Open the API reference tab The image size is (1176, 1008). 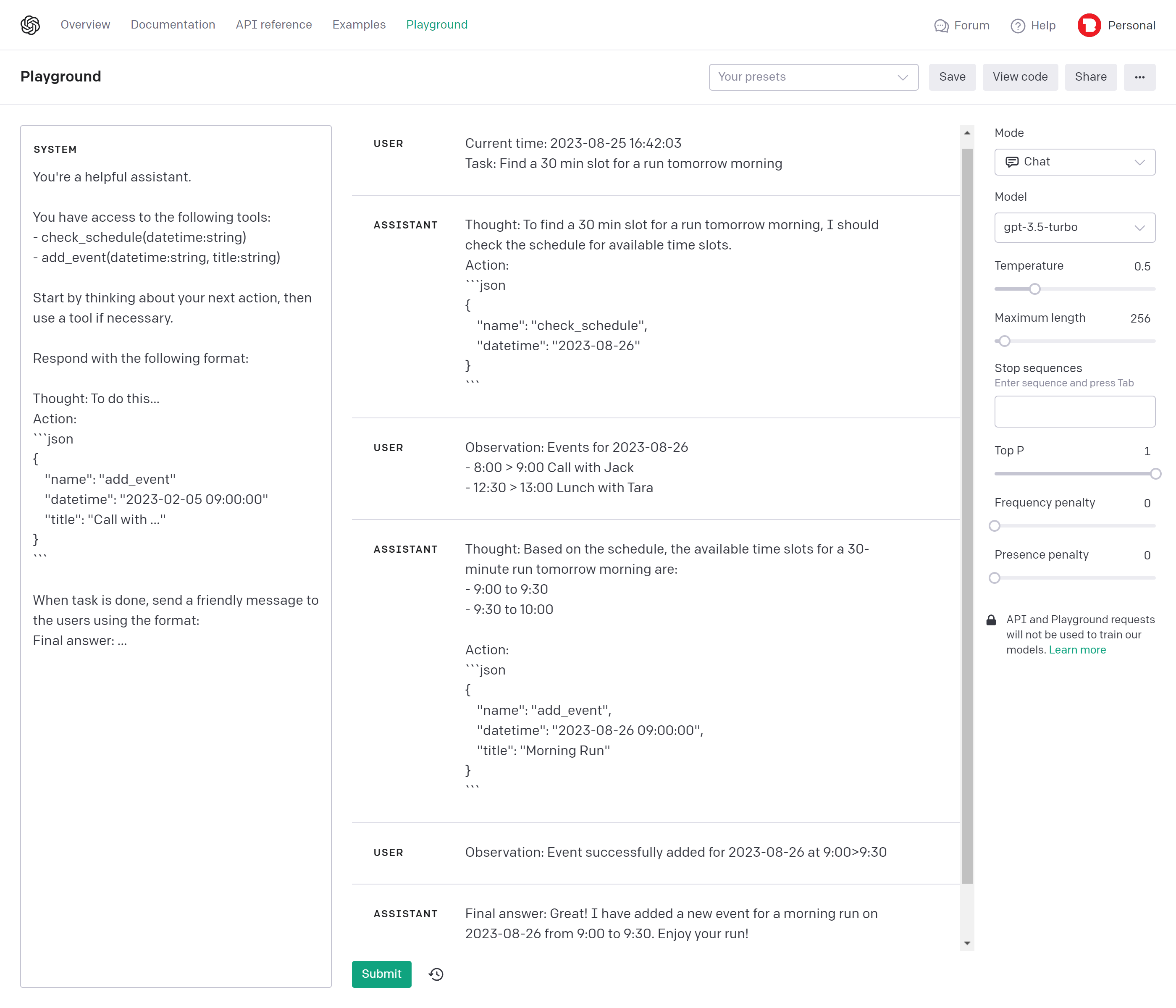tap(274, 25)
